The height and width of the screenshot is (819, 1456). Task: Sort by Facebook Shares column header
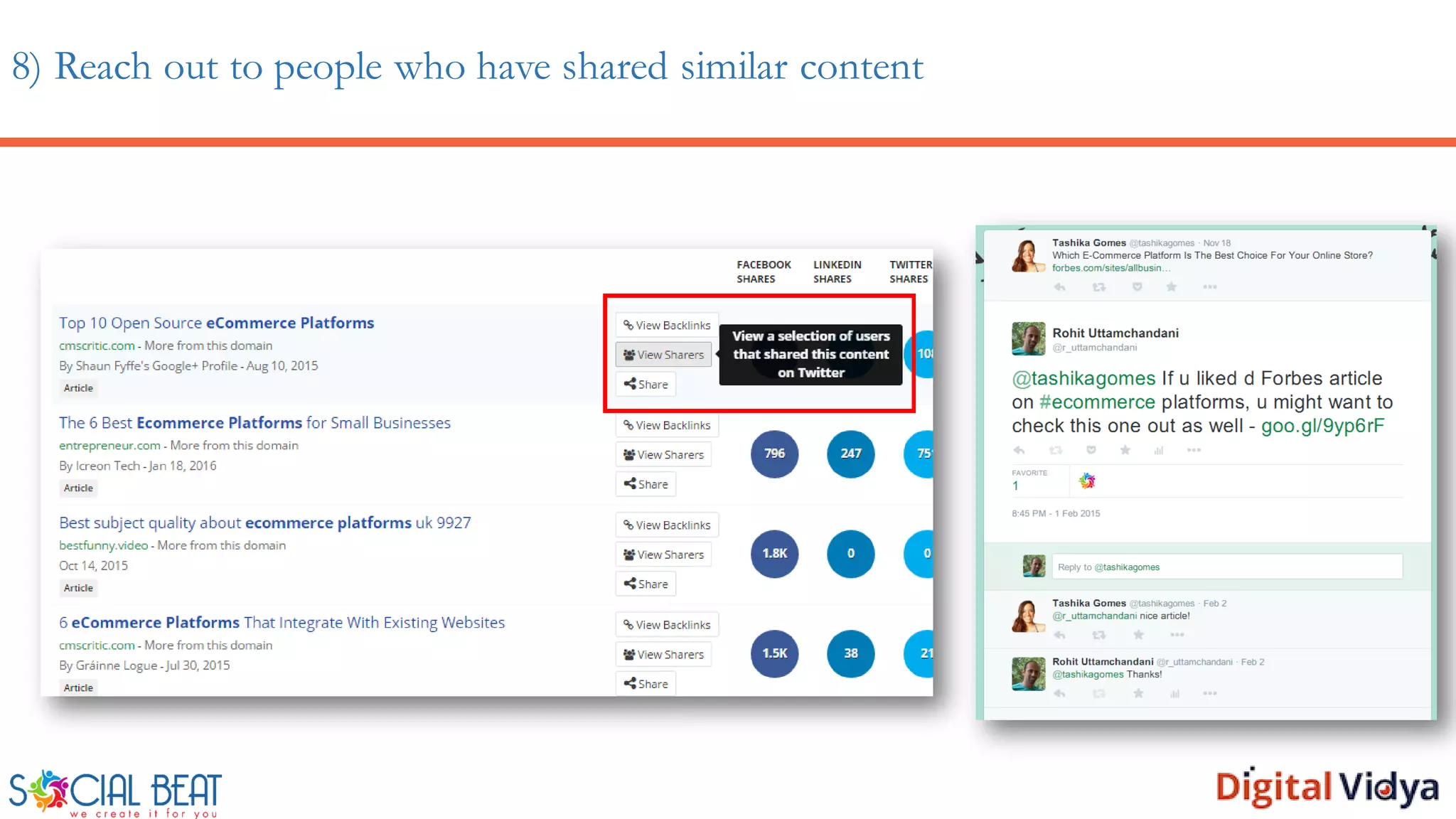764,272
